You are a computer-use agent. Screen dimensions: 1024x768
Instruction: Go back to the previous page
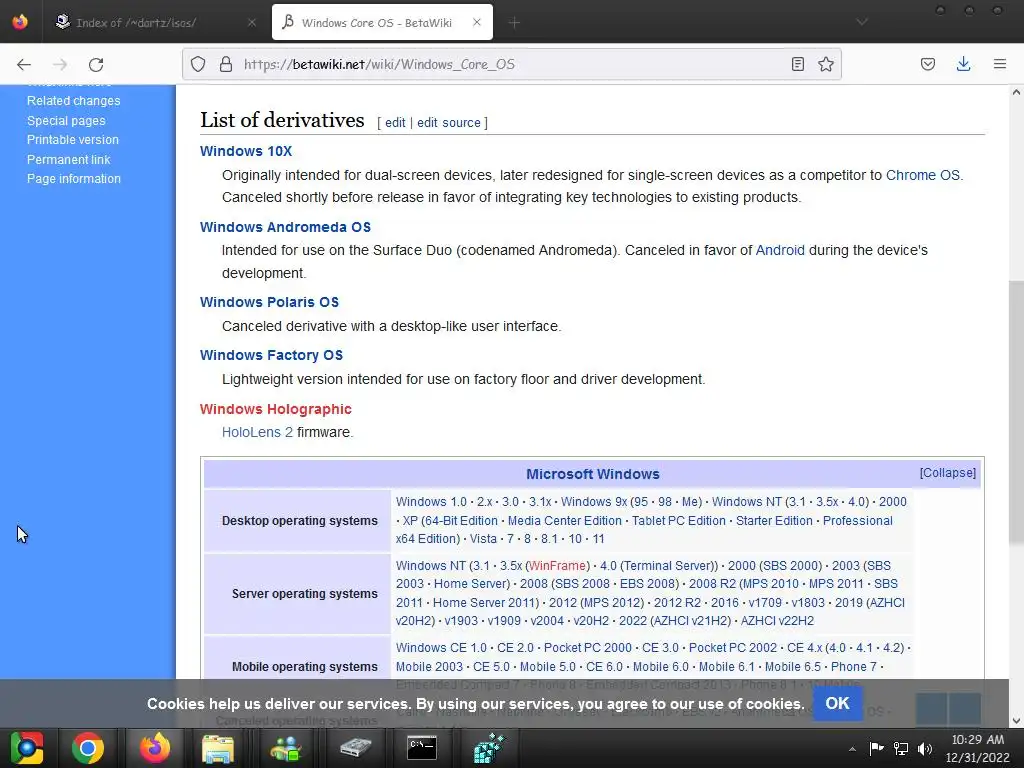24,64
